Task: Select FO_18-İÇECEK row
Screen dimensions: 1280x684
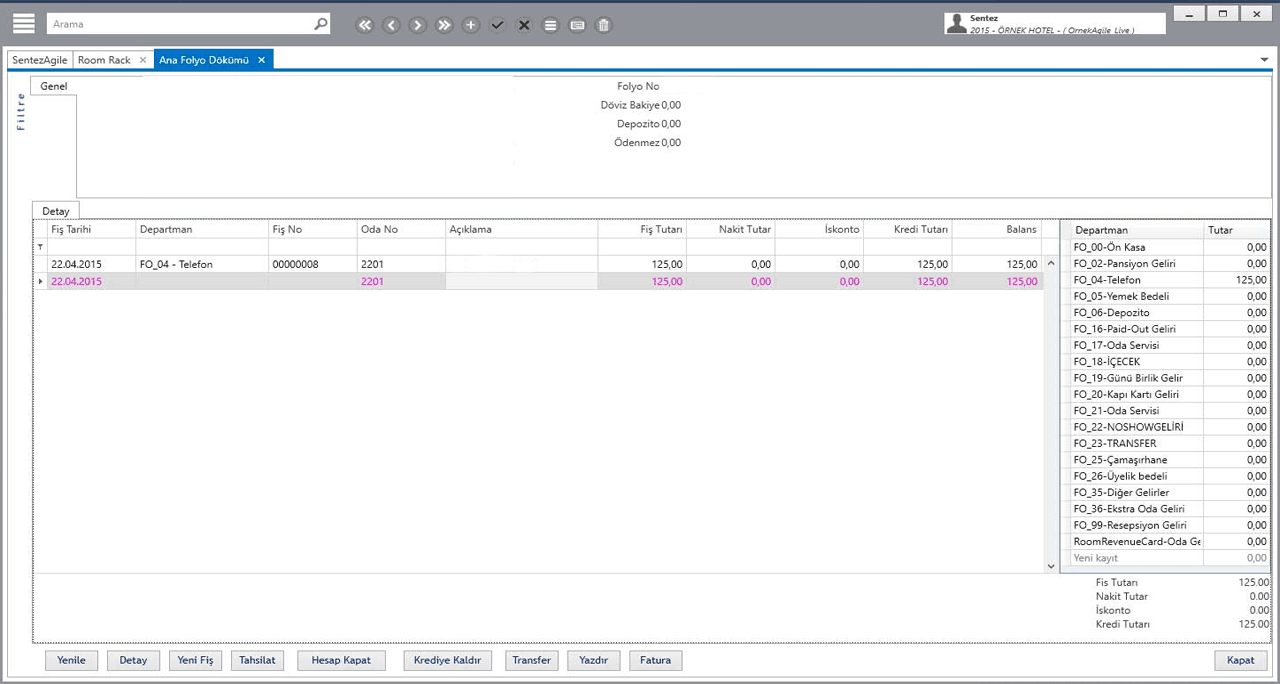Action: click(x=1165, y=362)
